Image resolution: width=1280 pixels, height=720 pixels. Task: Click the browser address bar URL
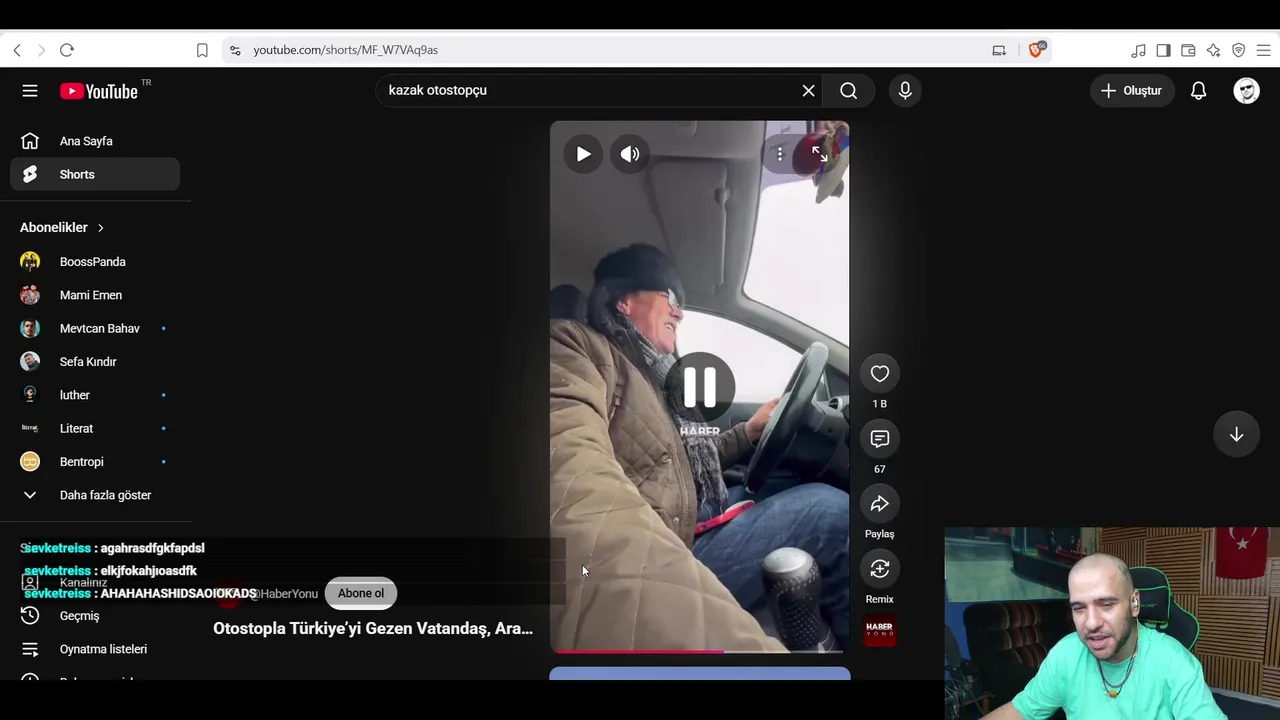[x=346, y=50]
